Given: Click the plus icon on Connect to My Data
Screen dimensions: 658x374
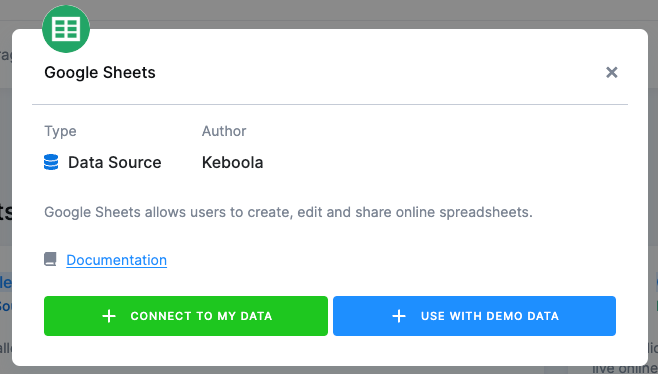Looking at the screenshot, I should (109, 316).
